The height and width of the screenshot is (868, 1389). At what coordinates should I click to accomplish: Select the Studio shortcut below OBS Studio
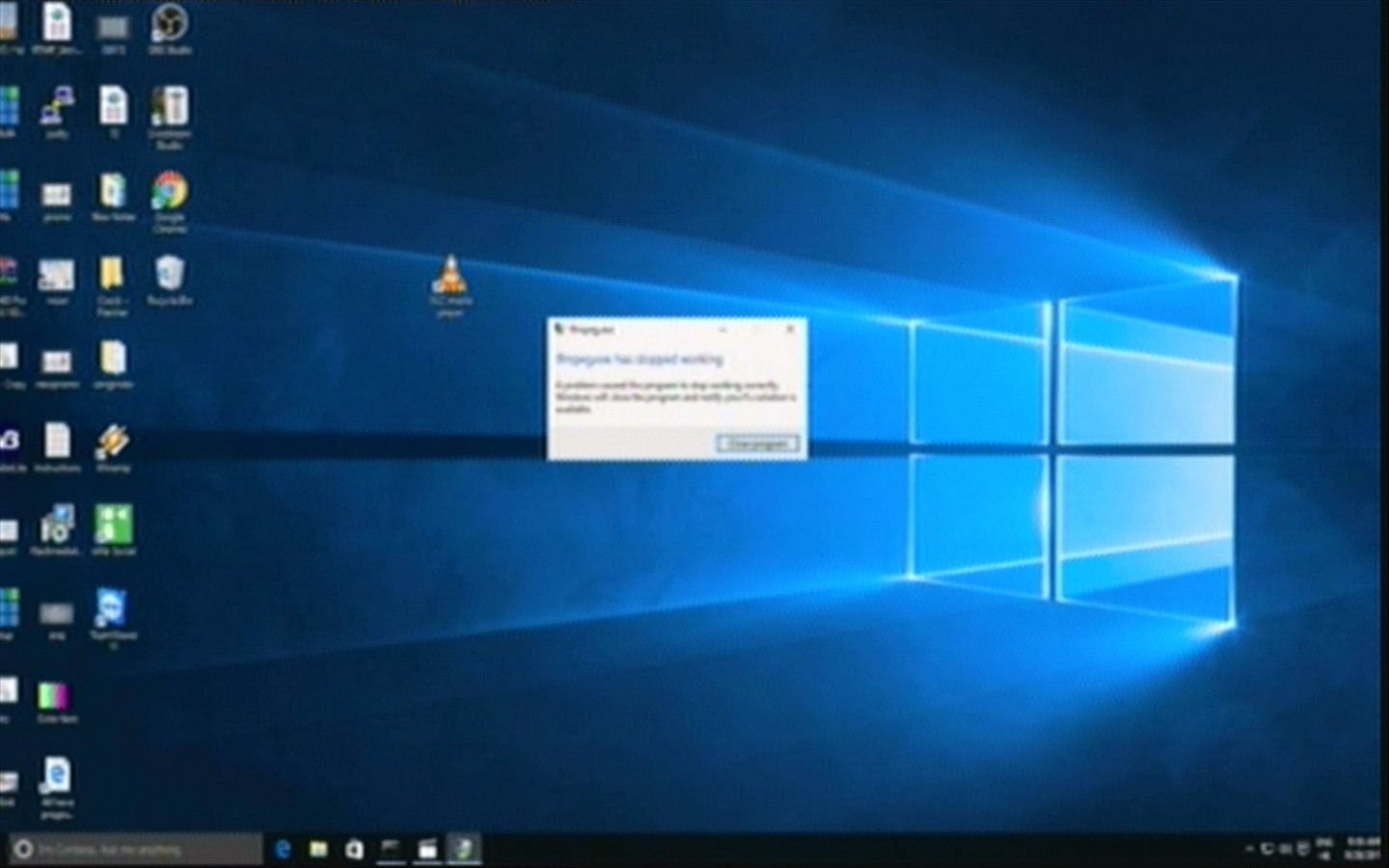pos(170,117)
